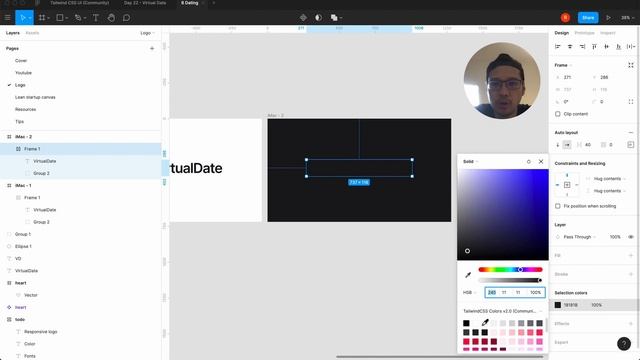Open the TailwindCSS Colors library dropdown

502,311
